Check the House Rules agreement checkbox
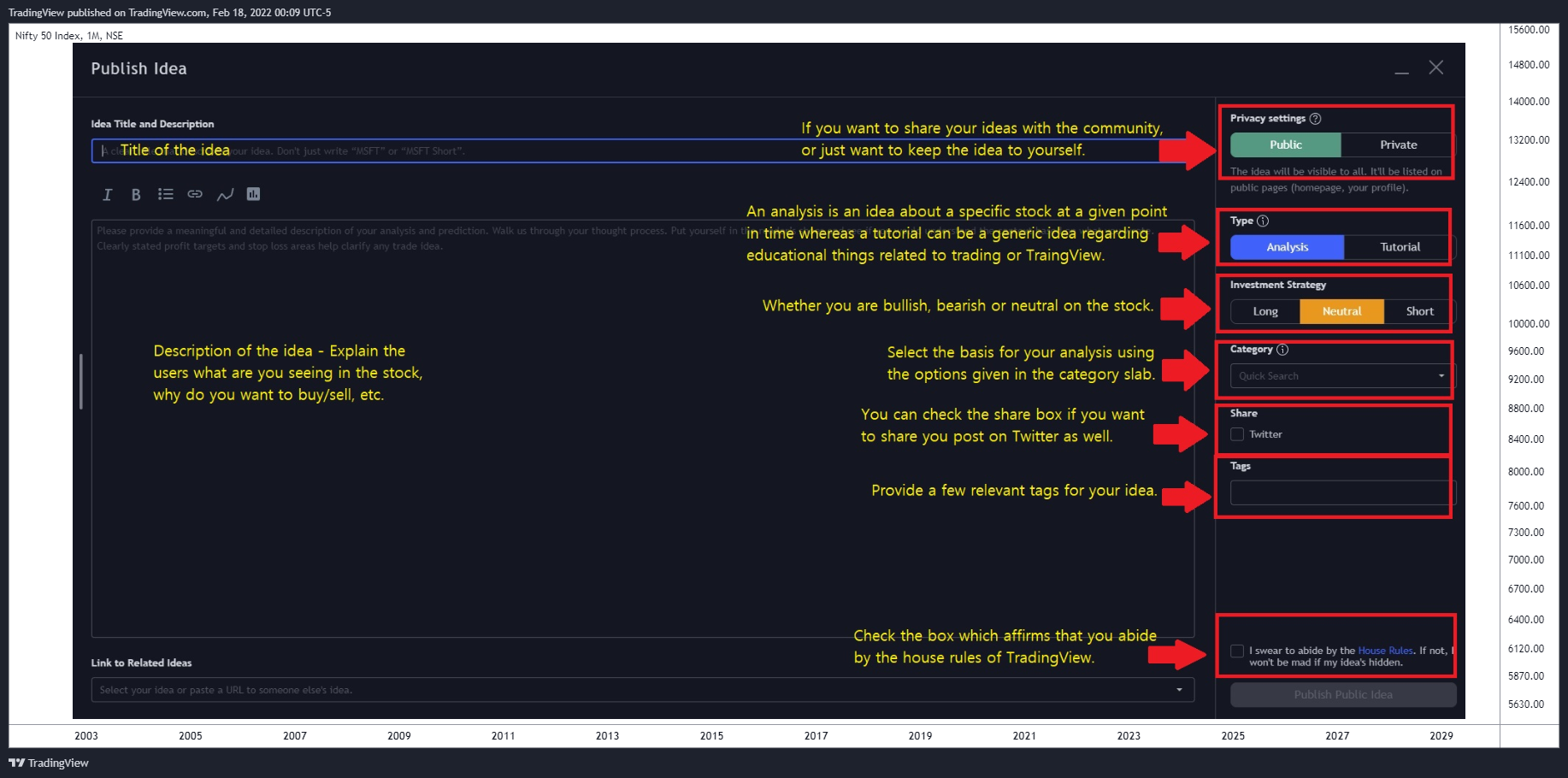This screenshot has height=778, width=1568. [x=1237, y=651]
